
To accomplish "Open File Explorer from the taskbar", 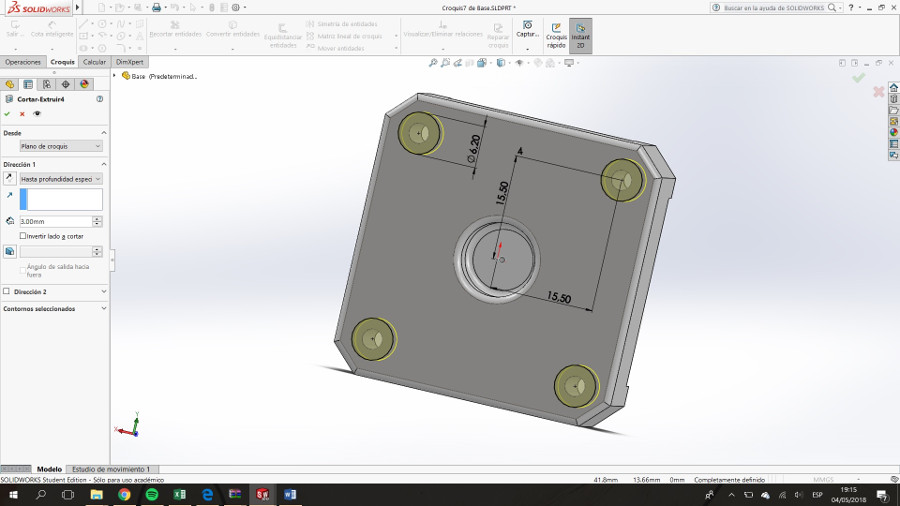I will coord(96,495).
